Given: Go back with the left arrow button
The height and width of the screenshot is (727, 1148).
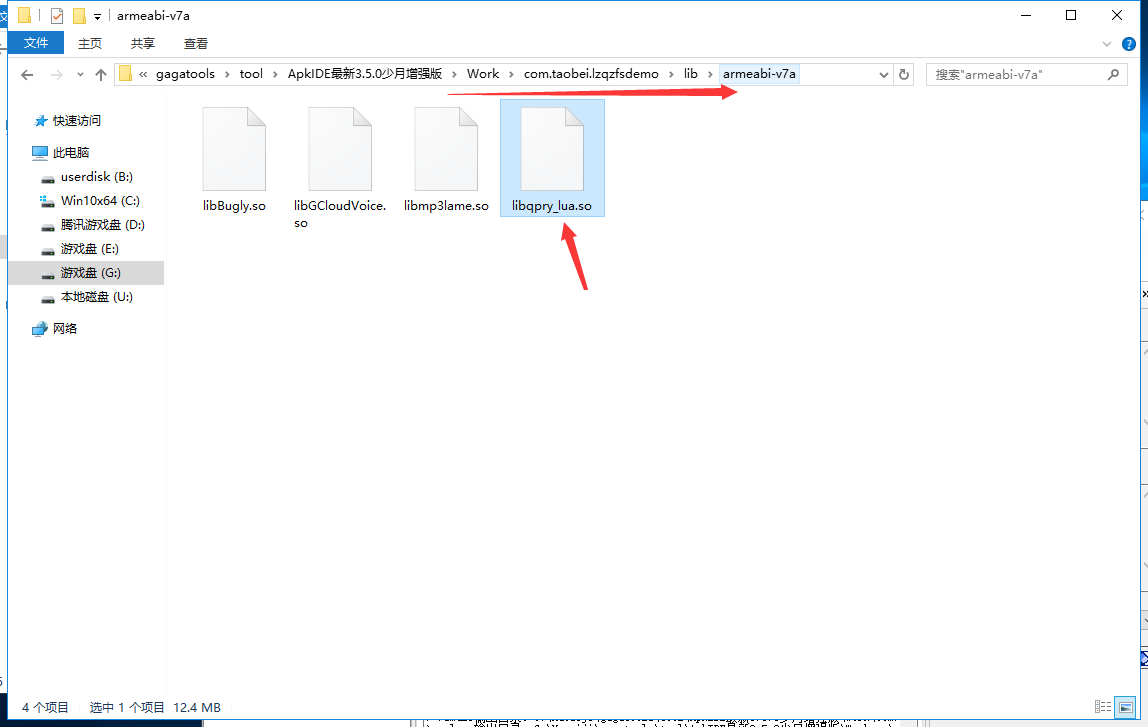Looking at the screenshot, I should (x=27, y=75).
